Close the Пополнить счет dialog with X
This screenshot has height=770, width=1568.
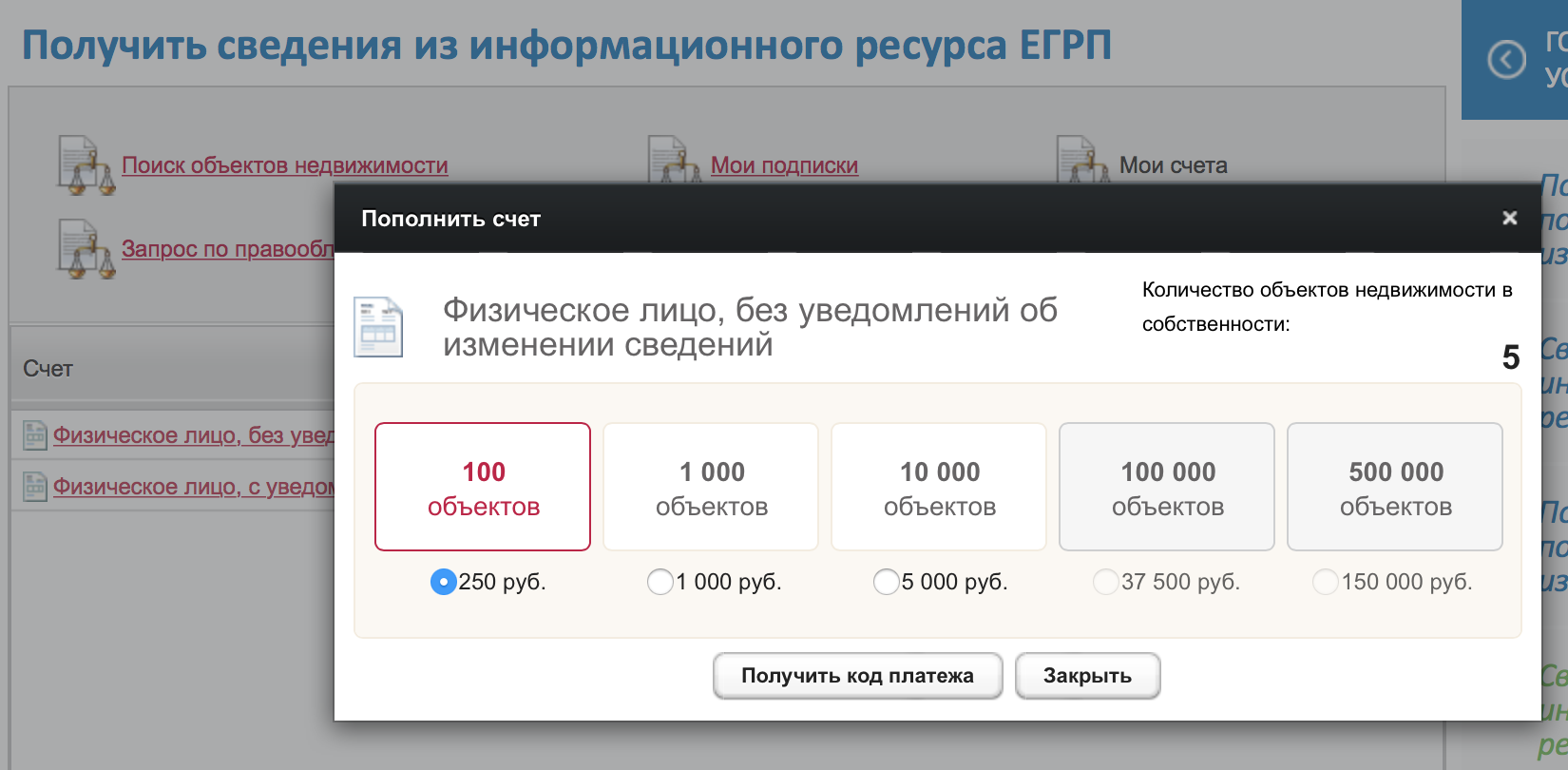pyautogui.click(x=1509, y=219)
